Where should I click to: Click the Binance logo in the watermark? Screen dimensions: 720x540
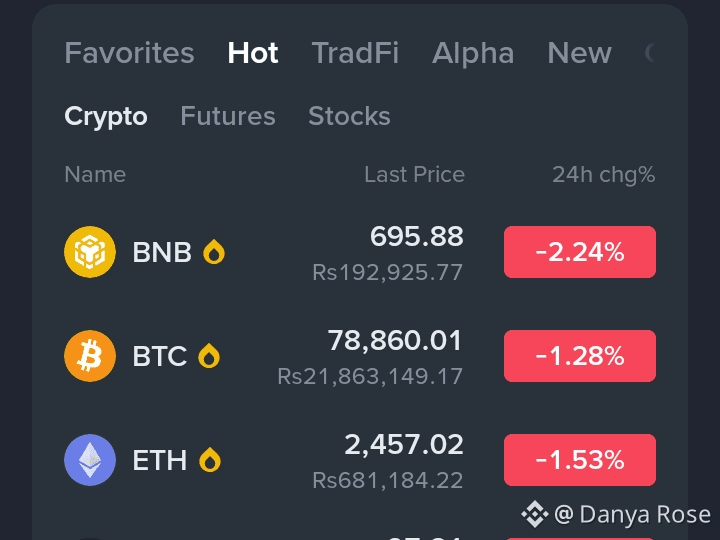pyautogui.click(x=535, y=514)
